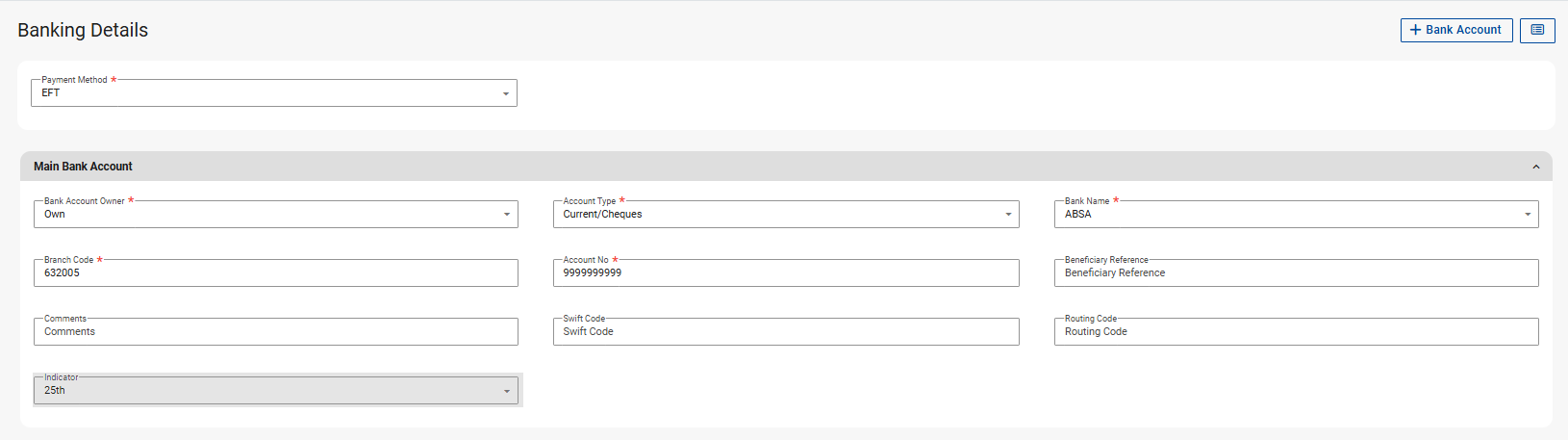Screen dimensions: 1568x440
Task: Select the Beneficiary Reference input
Action: tap(1296, 273)
